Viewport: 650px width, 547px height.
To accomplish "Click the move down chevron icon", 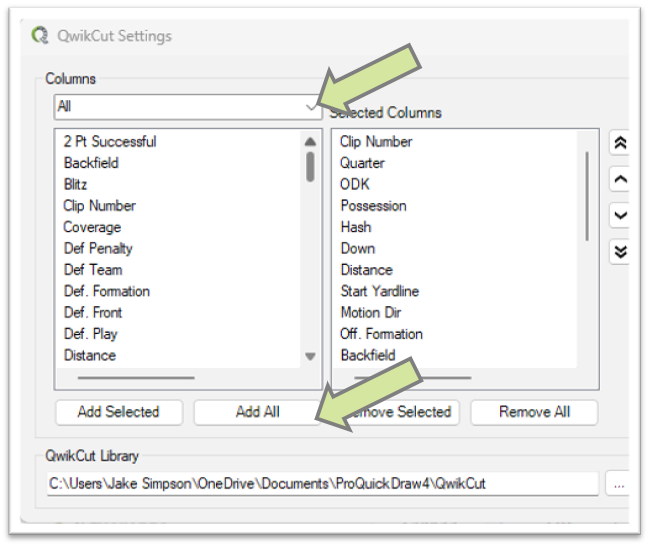I will (620, 215).
